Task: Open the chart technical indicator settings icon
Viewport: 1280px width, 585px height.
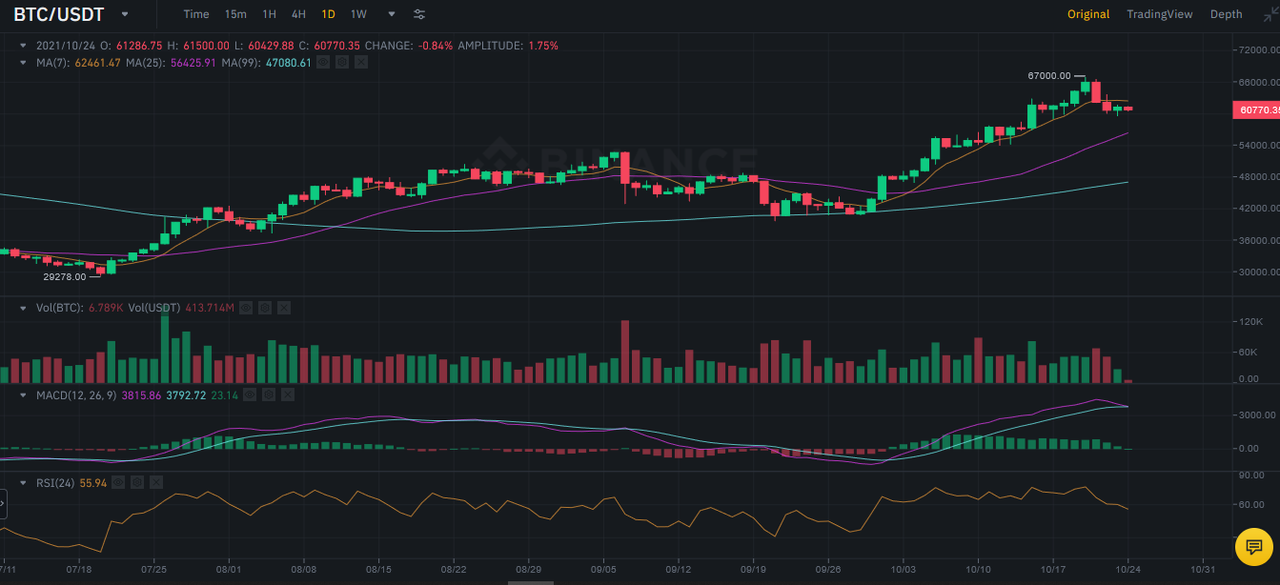Action: (419, 14)
